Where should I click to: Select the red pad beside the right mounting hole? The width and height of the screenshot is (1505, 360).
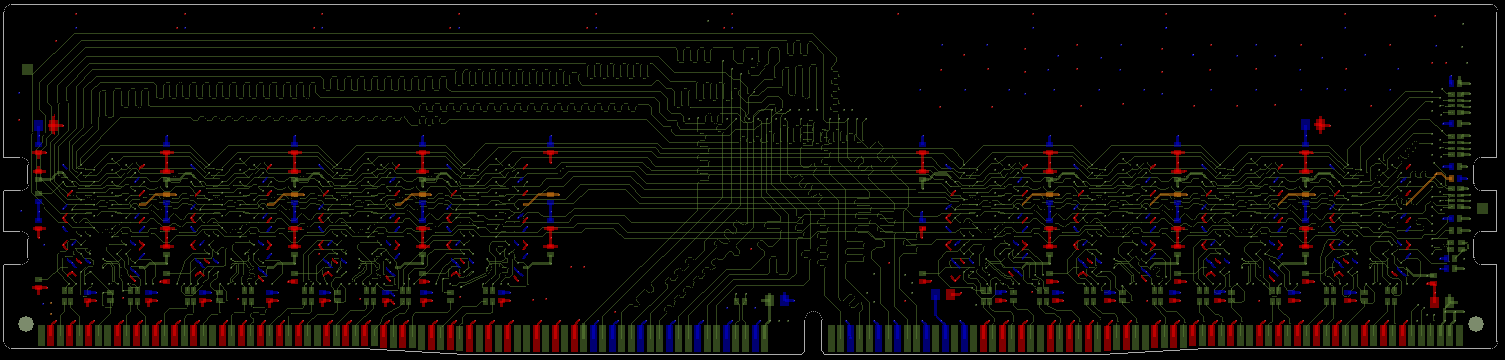pos(1434,302)
